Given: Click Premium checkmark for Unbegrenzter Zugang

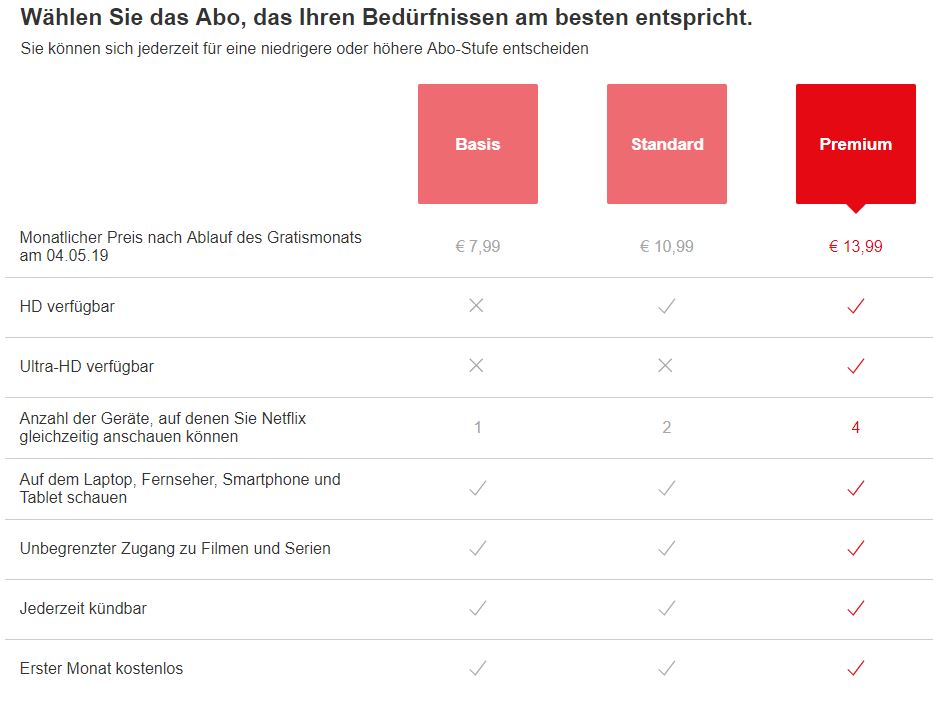Looking at the screenshot, I should 856,548.
